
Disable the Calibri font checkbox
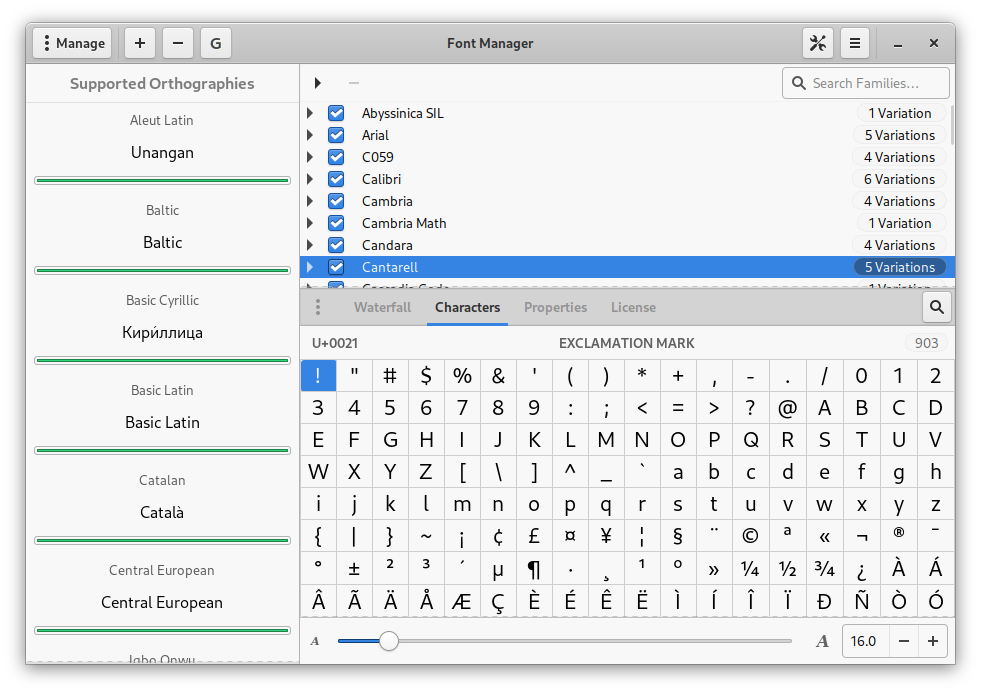(x=336, y=179)
